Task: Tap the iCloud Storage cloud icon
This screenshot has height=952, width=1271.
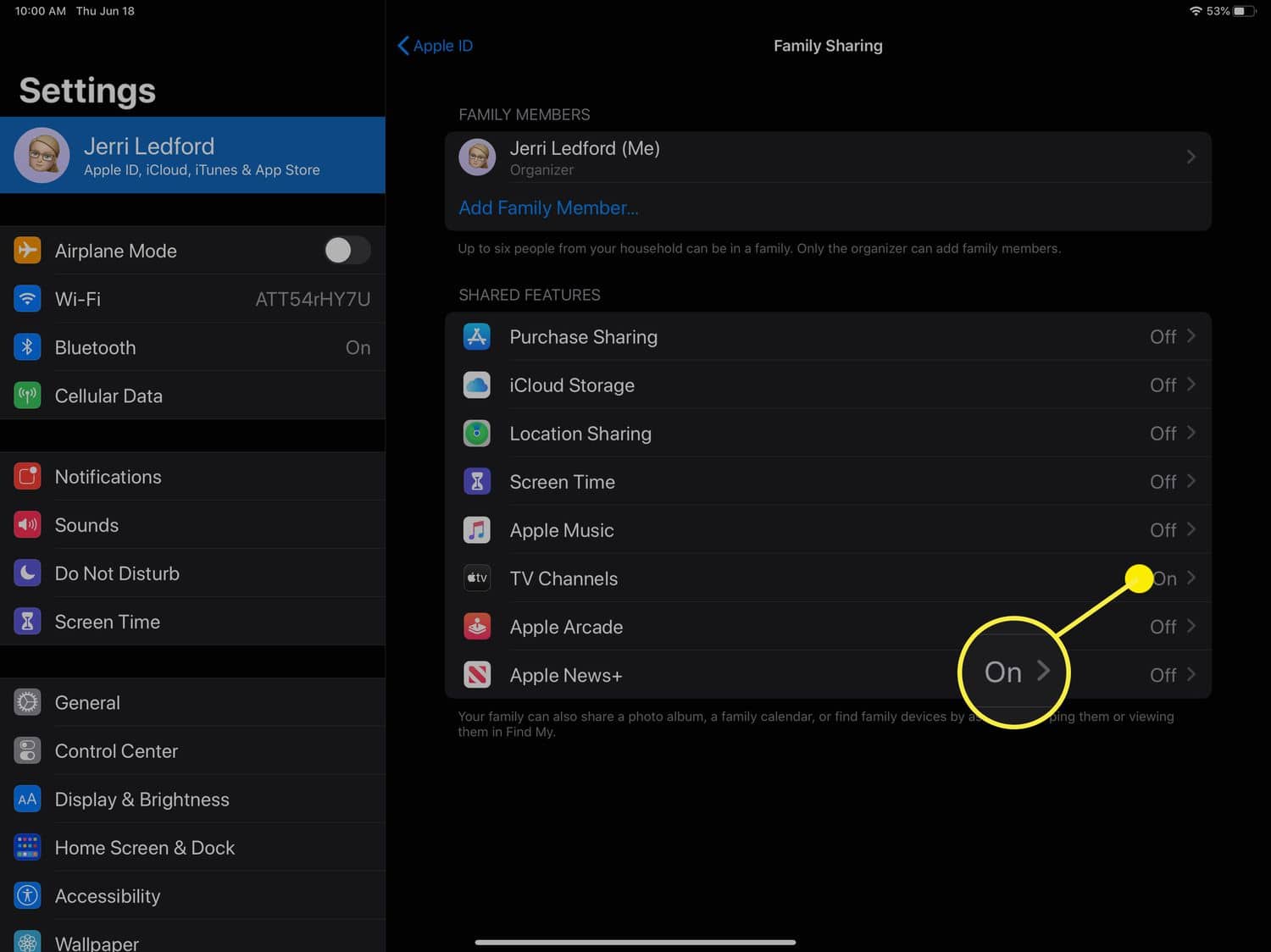Action: pyautogui.click(x=477, y=385)
